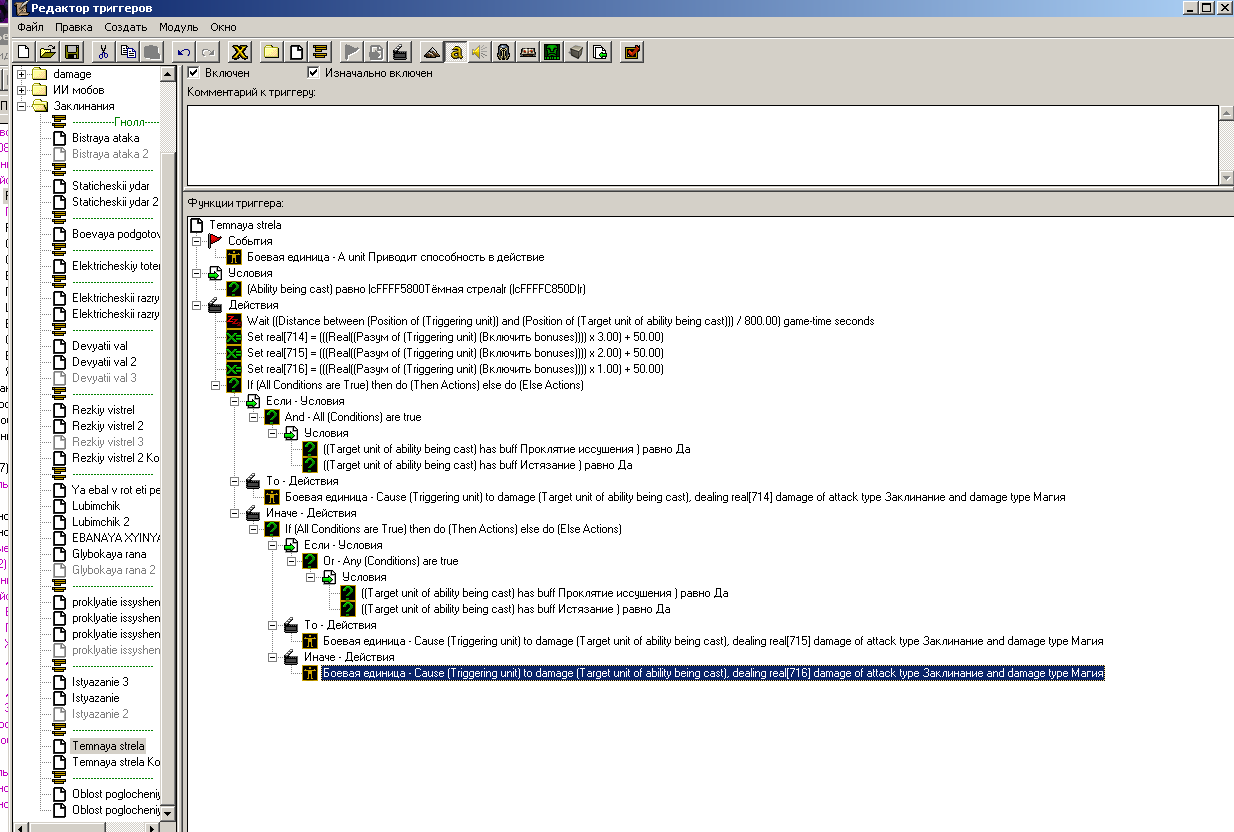Select the Bistraya ataka trigger
The image size is (1234, 832).
(105, 138)
